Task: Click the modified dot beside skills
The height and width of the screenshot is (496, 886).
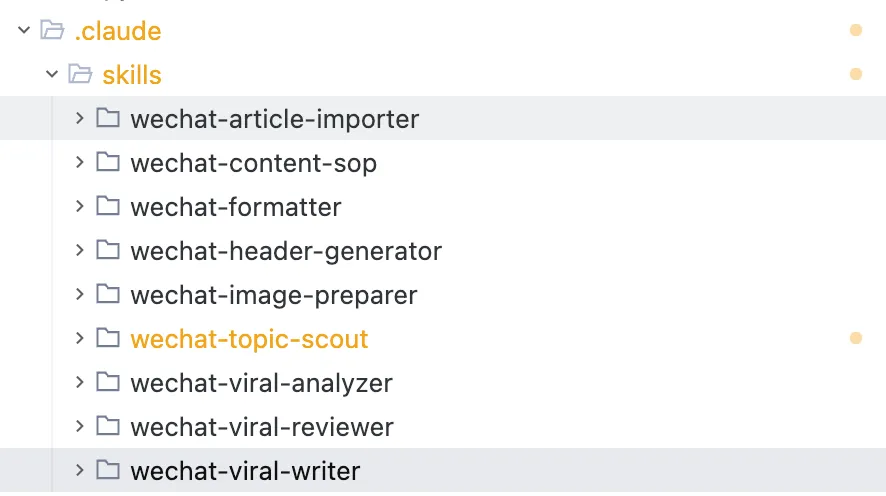Action: tap(855, 75)
